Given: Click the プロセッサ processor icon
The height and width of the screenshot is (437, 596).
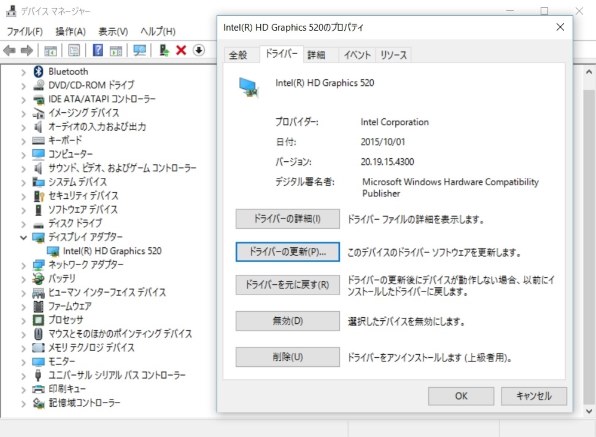Looking at the screenshot, I should [x=38, y=320].
